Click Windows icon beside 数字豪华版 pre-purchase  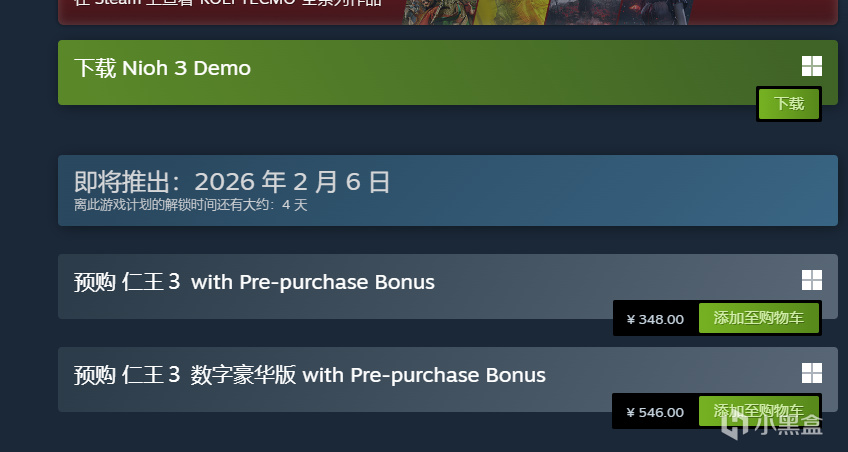811,373
